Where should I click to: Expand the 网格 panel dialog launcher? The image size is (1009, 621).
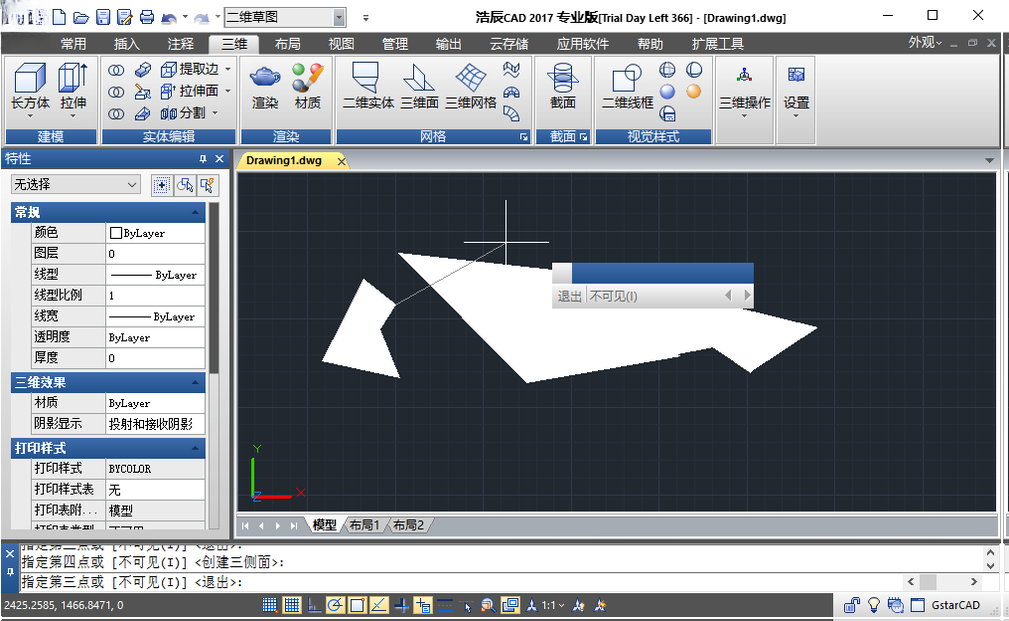coord(523,137)
